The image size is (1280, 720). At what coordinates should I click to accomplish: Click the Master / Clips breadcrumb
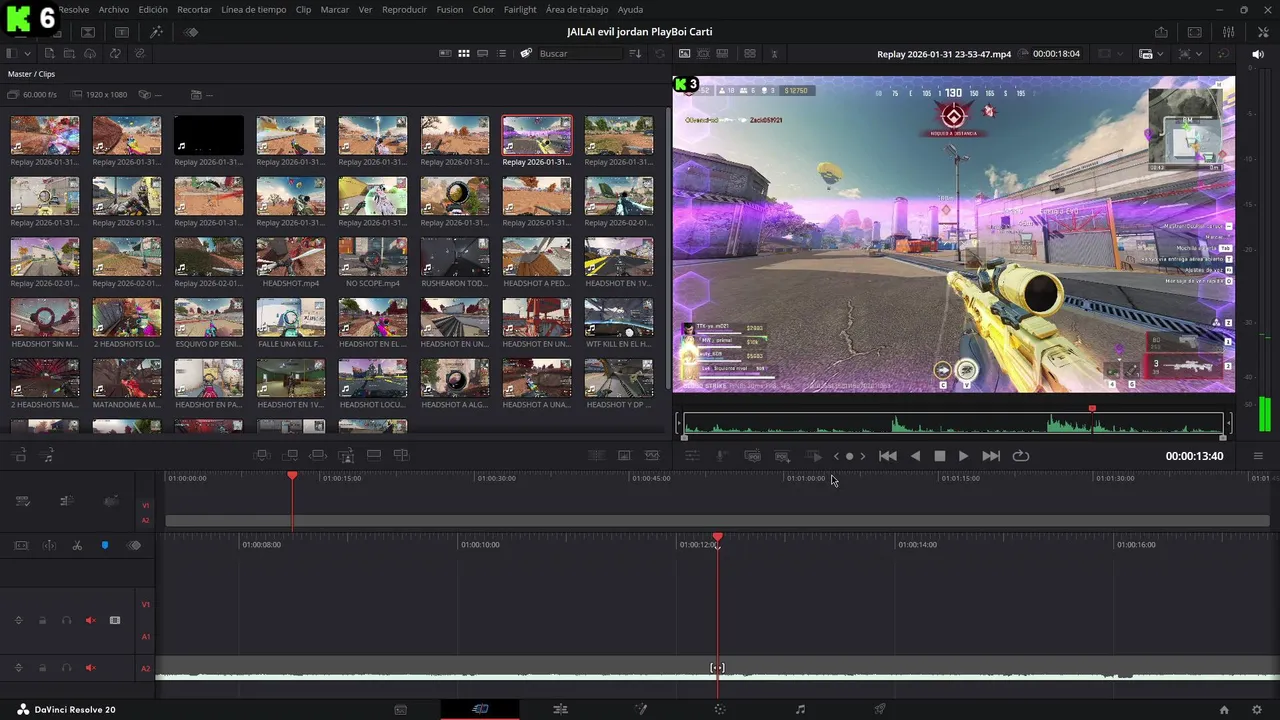31,74
